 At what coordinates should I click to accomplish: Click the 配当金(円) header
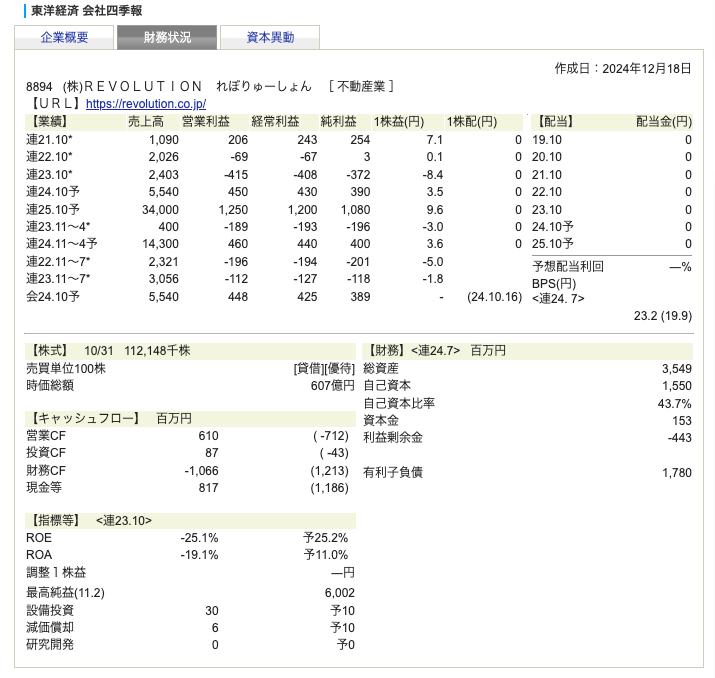pos(664,122)
